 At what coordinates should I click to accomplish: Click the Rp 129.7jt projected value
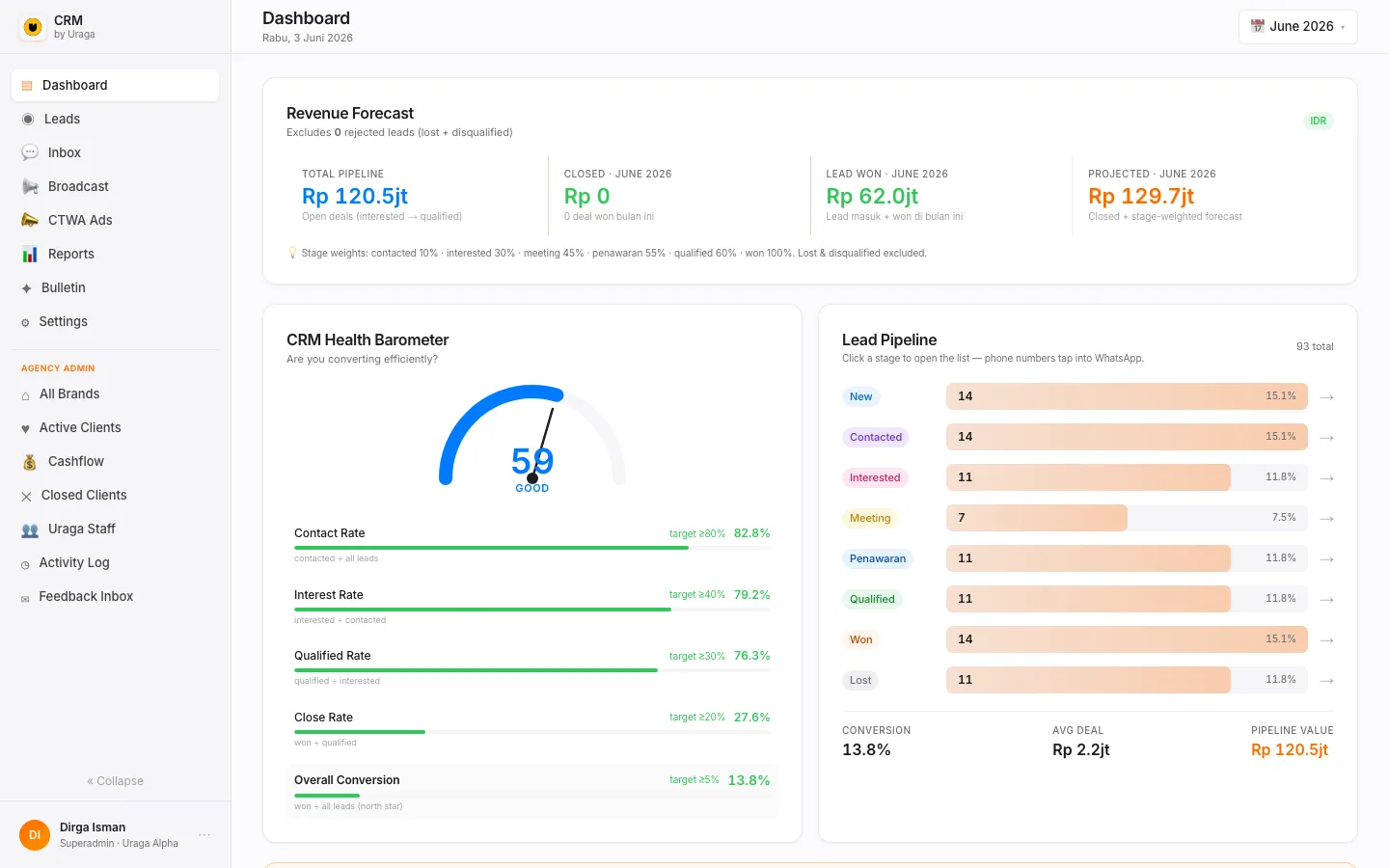pyautogui.click(x=1141, y=196)
